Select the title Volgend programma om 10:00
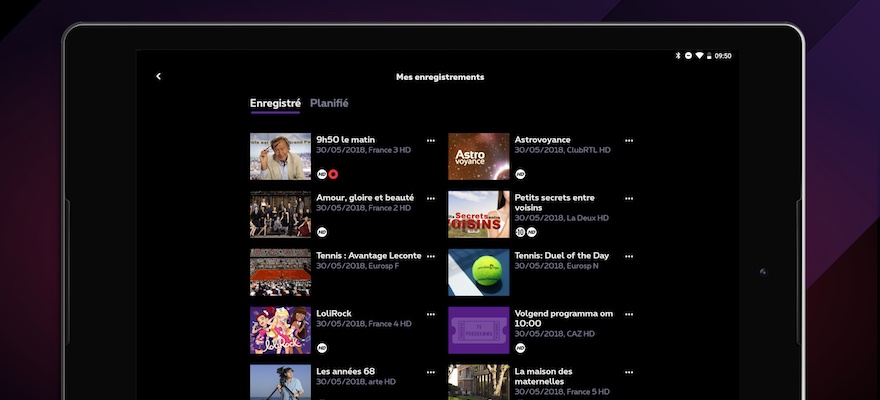880x400 pixels. click(x=564, y=318)
